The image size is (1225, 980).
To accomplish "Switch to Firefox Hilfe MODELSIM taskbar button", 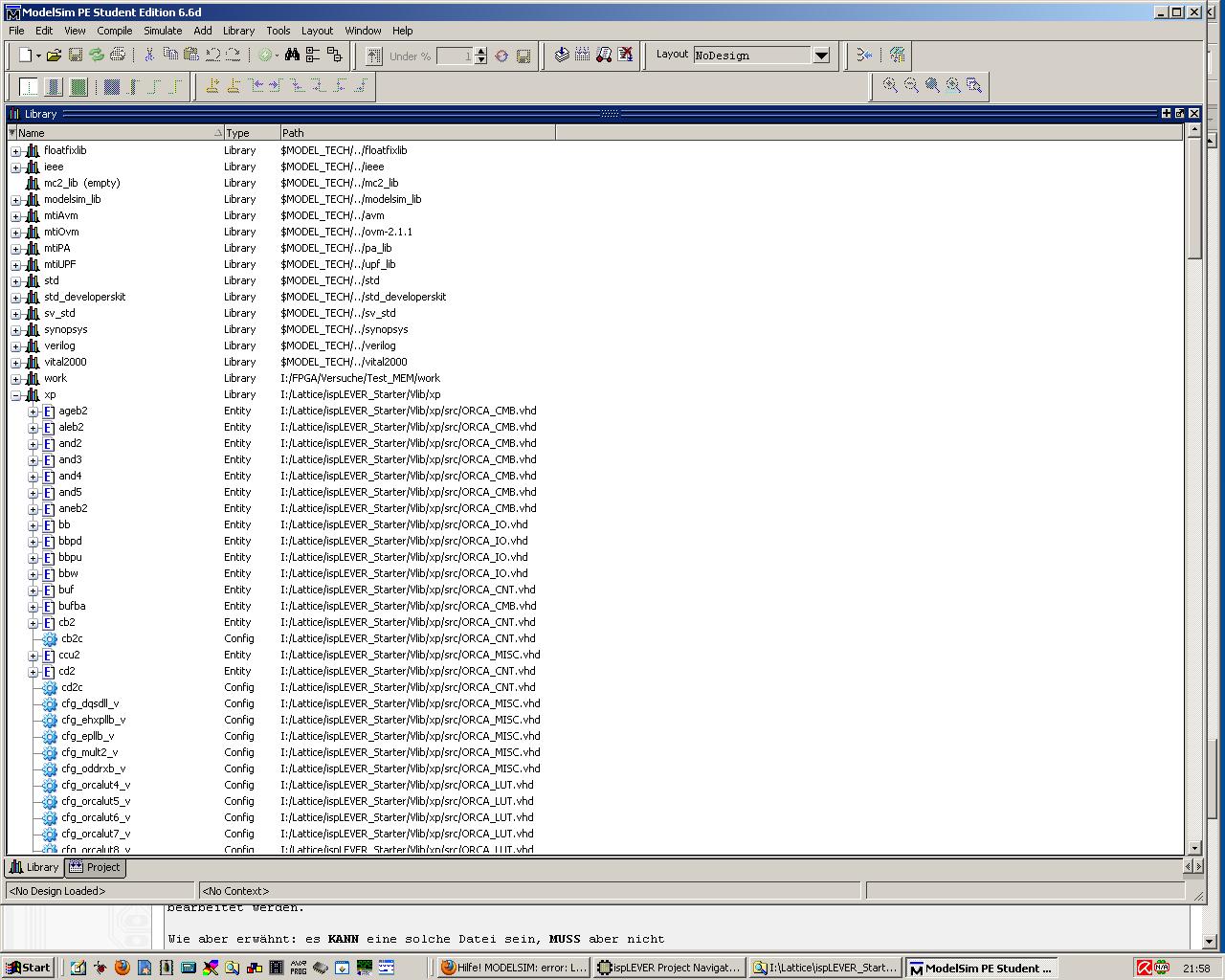I will [x=514, y=968].
